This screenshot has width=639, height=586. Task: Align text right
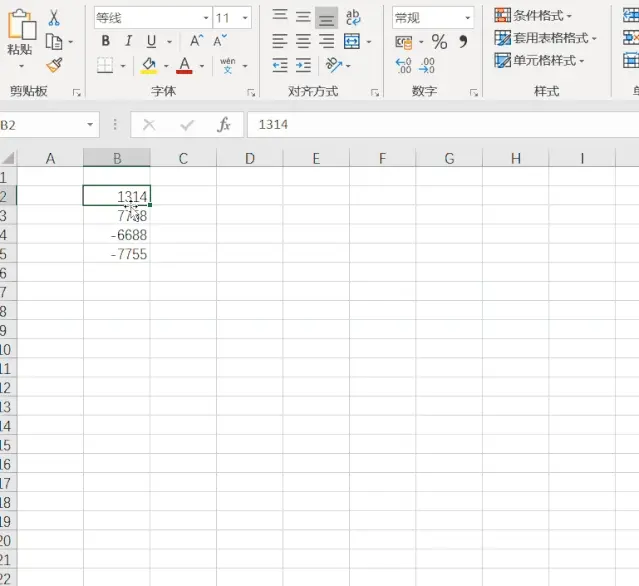326,41
